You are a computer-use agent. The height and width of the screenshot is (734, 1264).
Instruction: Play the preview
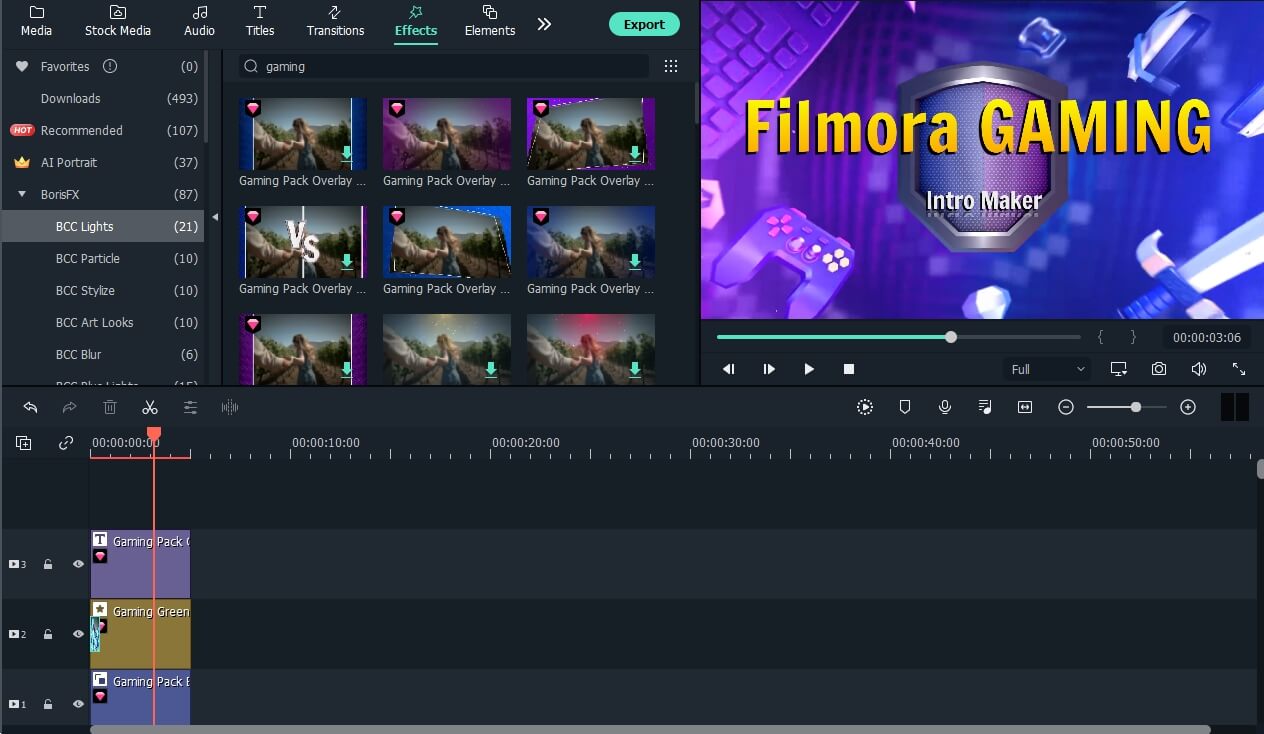point(809,369)
